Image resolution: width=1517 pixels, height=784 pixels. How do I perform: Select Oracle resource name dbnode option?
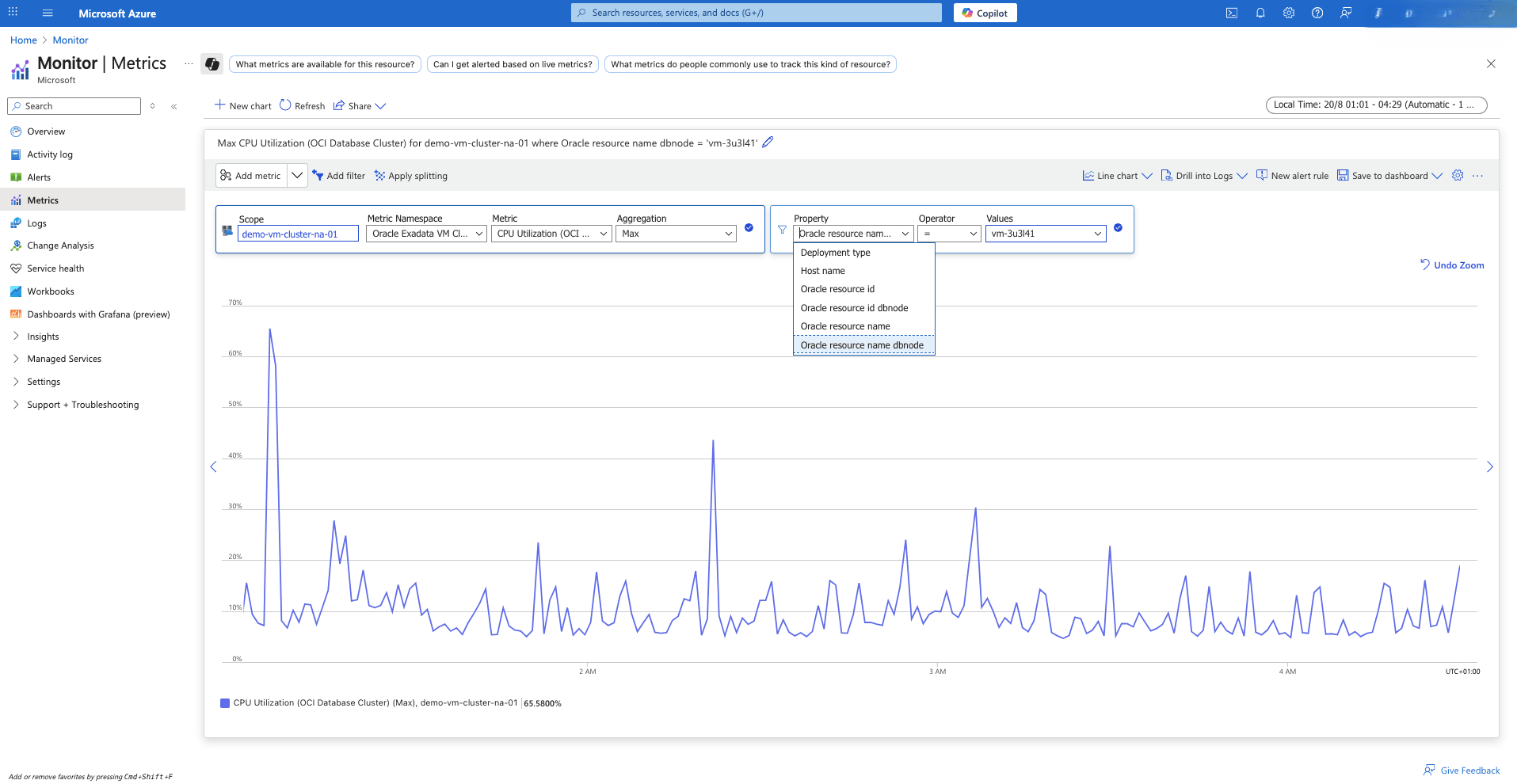[864, 345]
